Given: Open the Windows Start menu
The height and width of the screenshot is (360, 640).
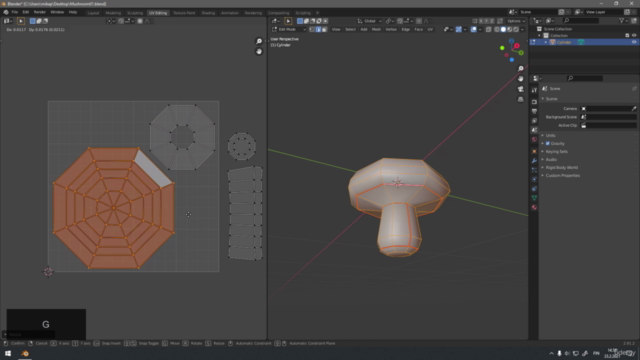Looking at the screenshot, I should [8, 353].
